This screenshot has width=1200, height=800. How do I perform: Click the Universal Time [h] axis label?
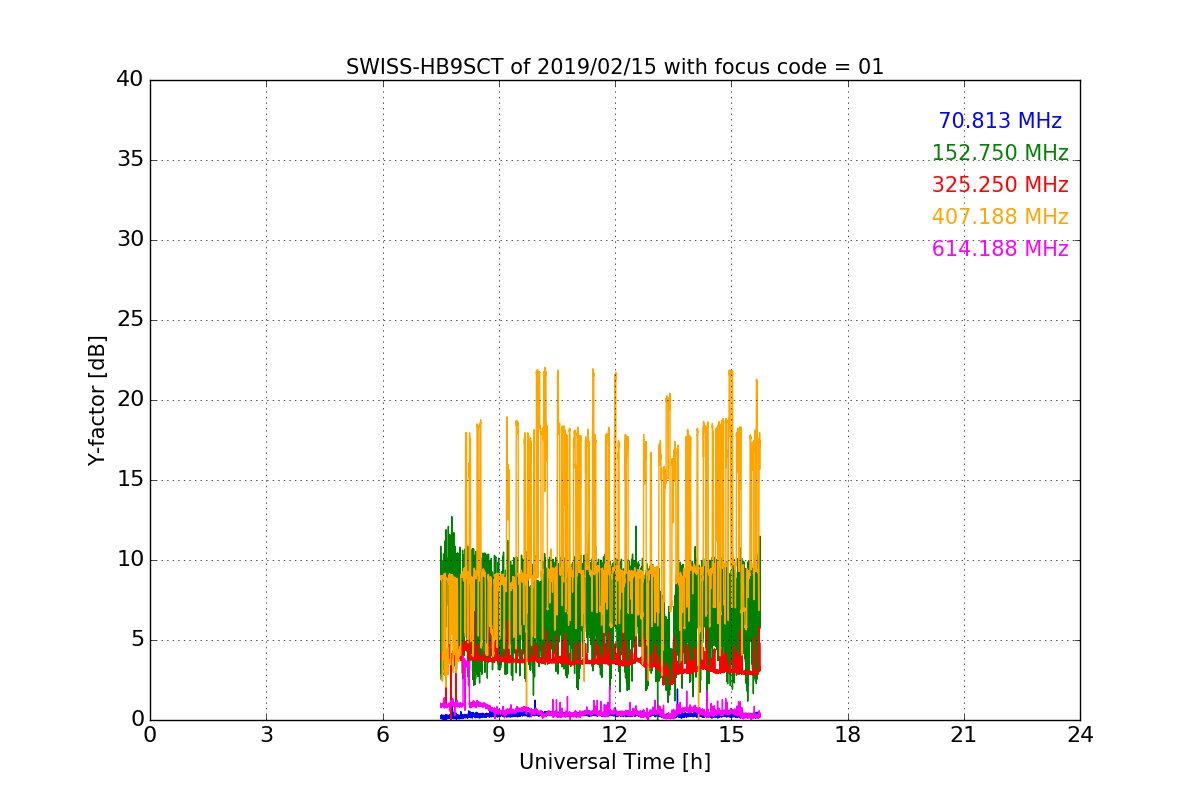[615, 762]
